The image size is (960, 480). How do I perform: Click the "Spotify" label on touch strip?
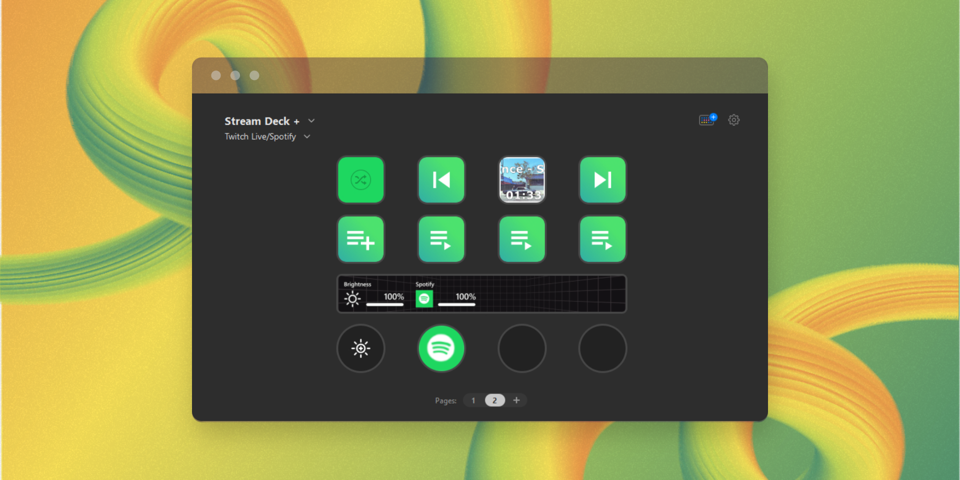tap(425, 284)
